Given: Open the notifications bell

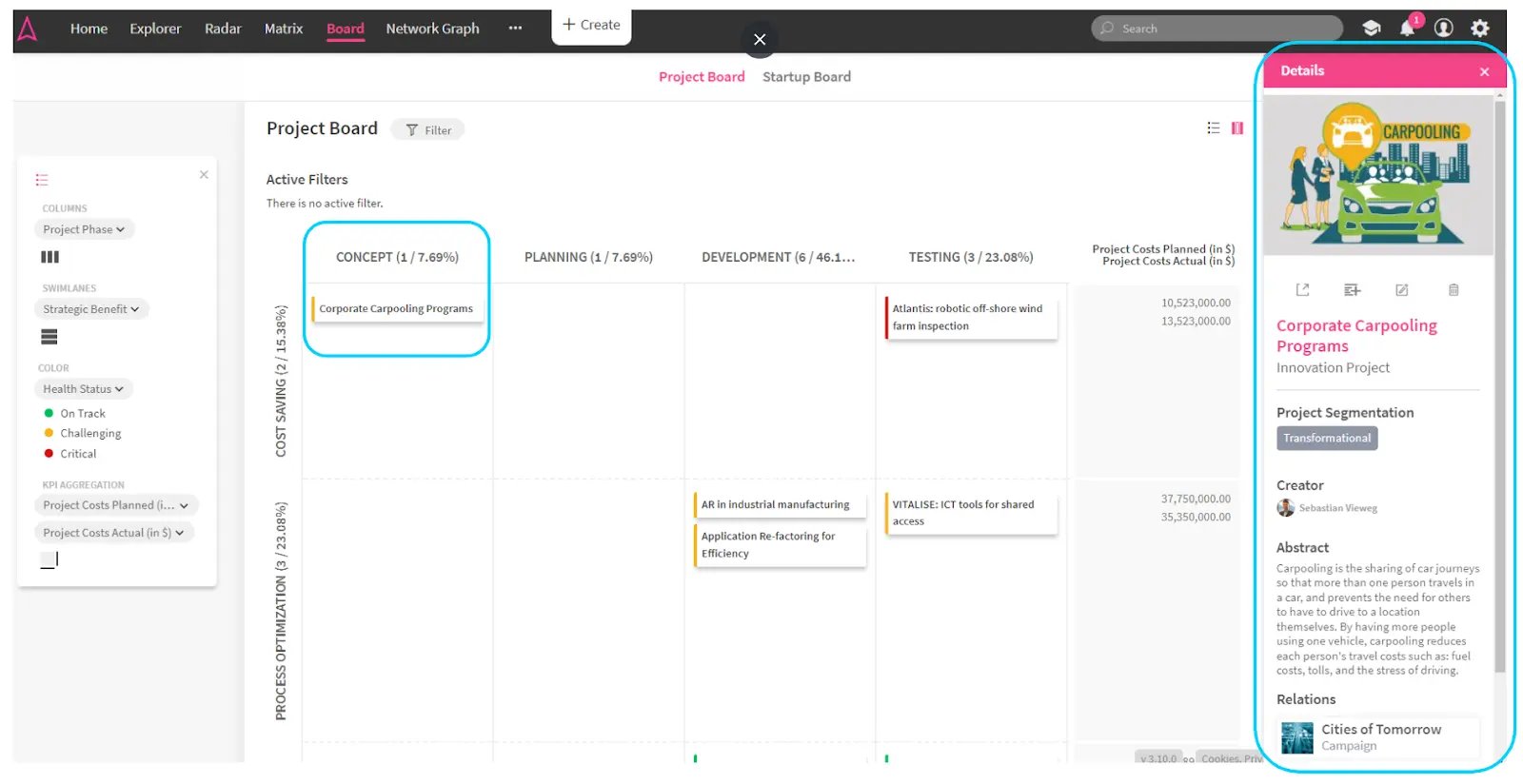Looking at the screenshot, I should click(x=1407, y=29).
